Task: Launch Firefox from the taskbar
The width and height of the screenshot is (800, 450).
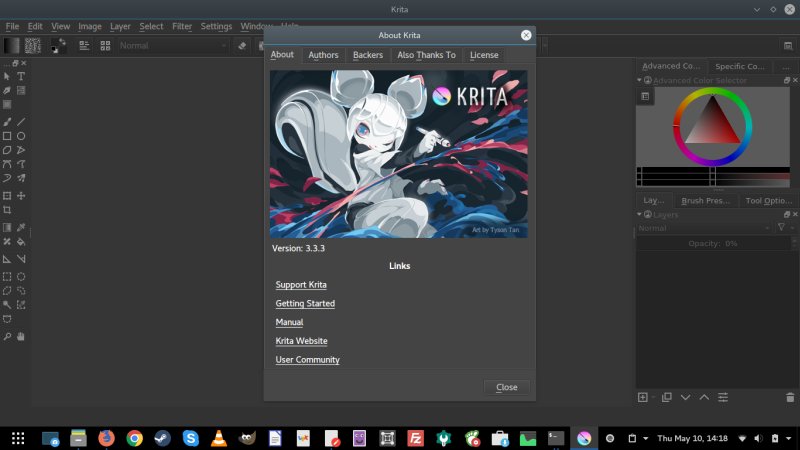Action: (x=107, y=438)
